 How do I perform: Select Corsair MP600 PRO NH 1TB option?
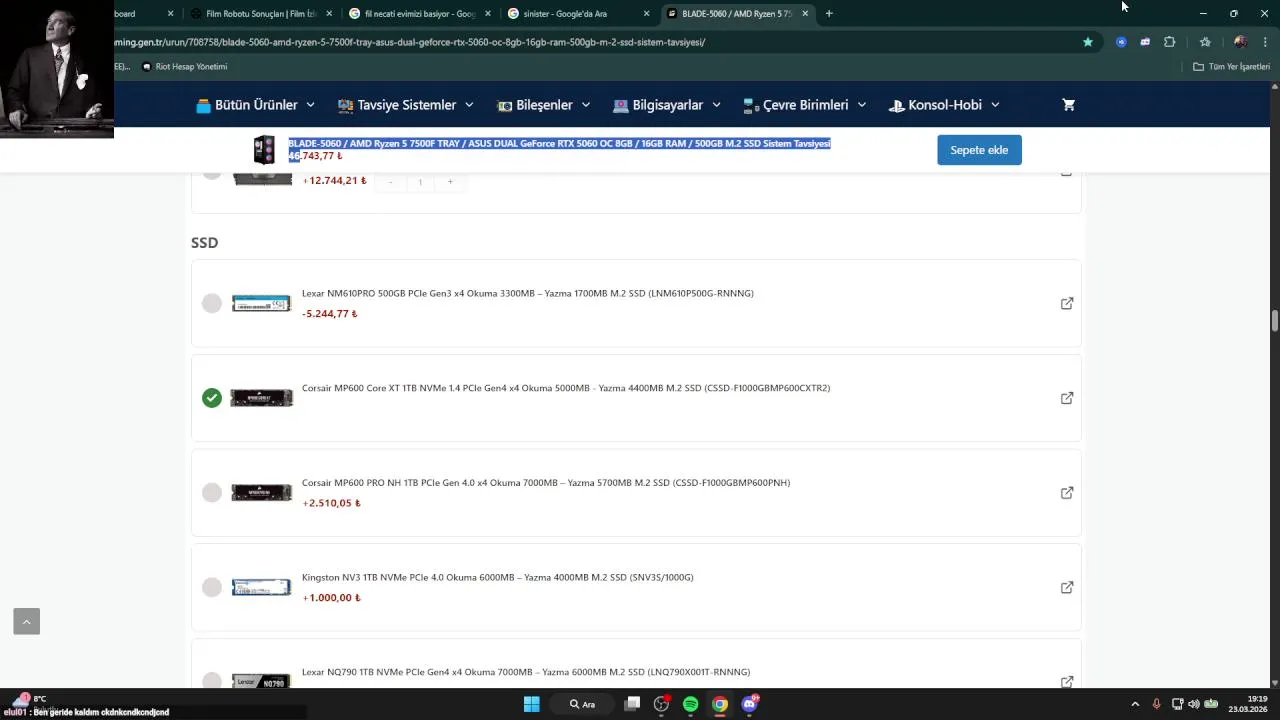pos(212,493)
